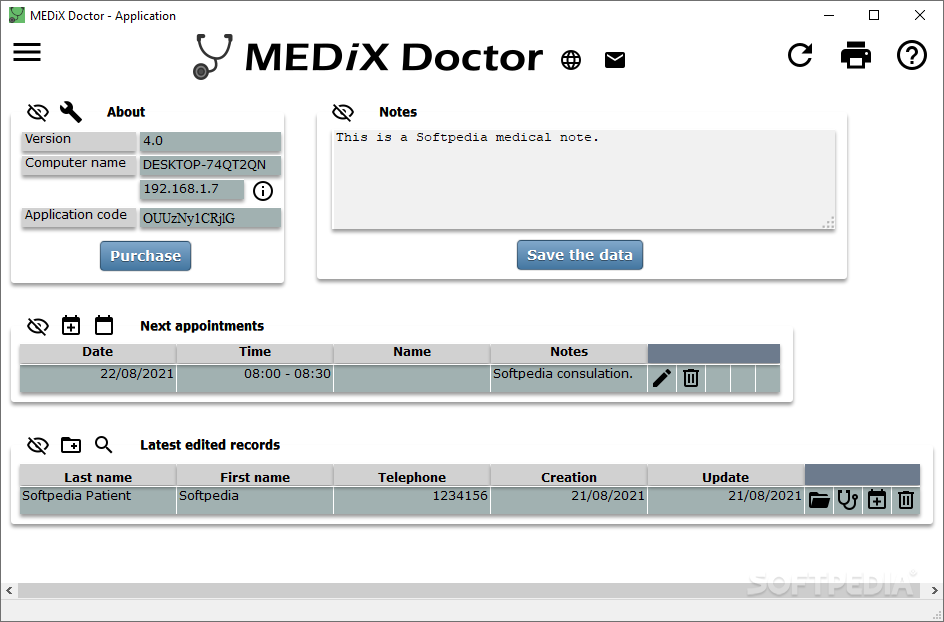Image resolution: width=944 pixels, height=622 pixels.
Task: Delete the Softpedia Patient record
Action: click(905, 500)
